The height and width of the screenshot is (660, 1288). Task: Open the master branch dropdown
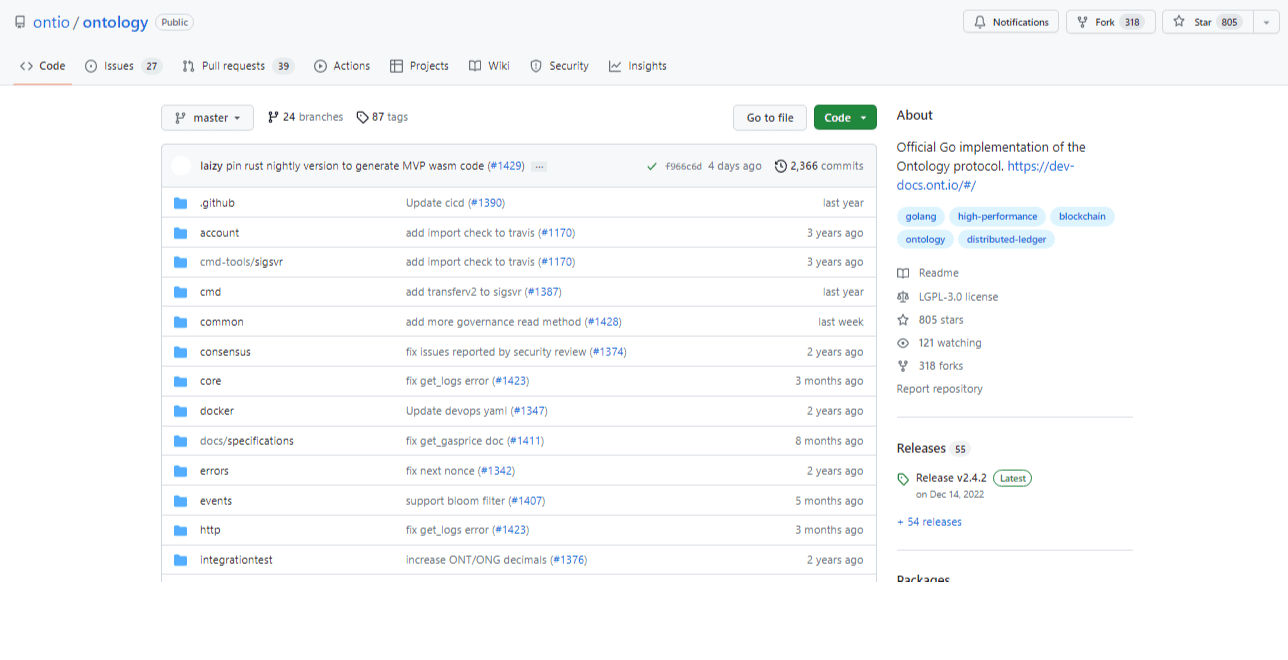[x=207, y=118]
